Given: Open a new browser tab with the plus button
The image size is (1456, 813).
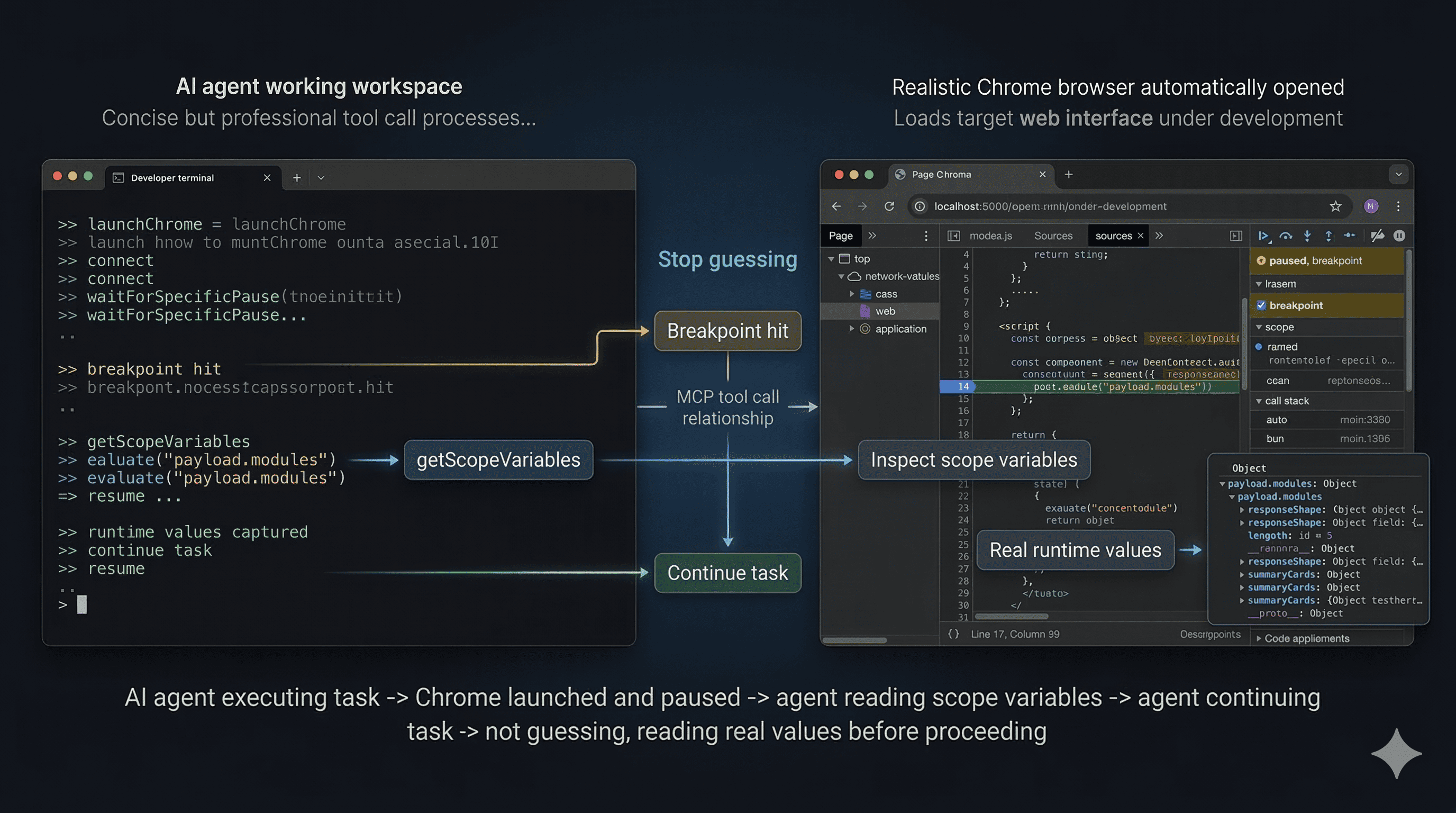Looking at the screenshot, I should [1068, 175].
